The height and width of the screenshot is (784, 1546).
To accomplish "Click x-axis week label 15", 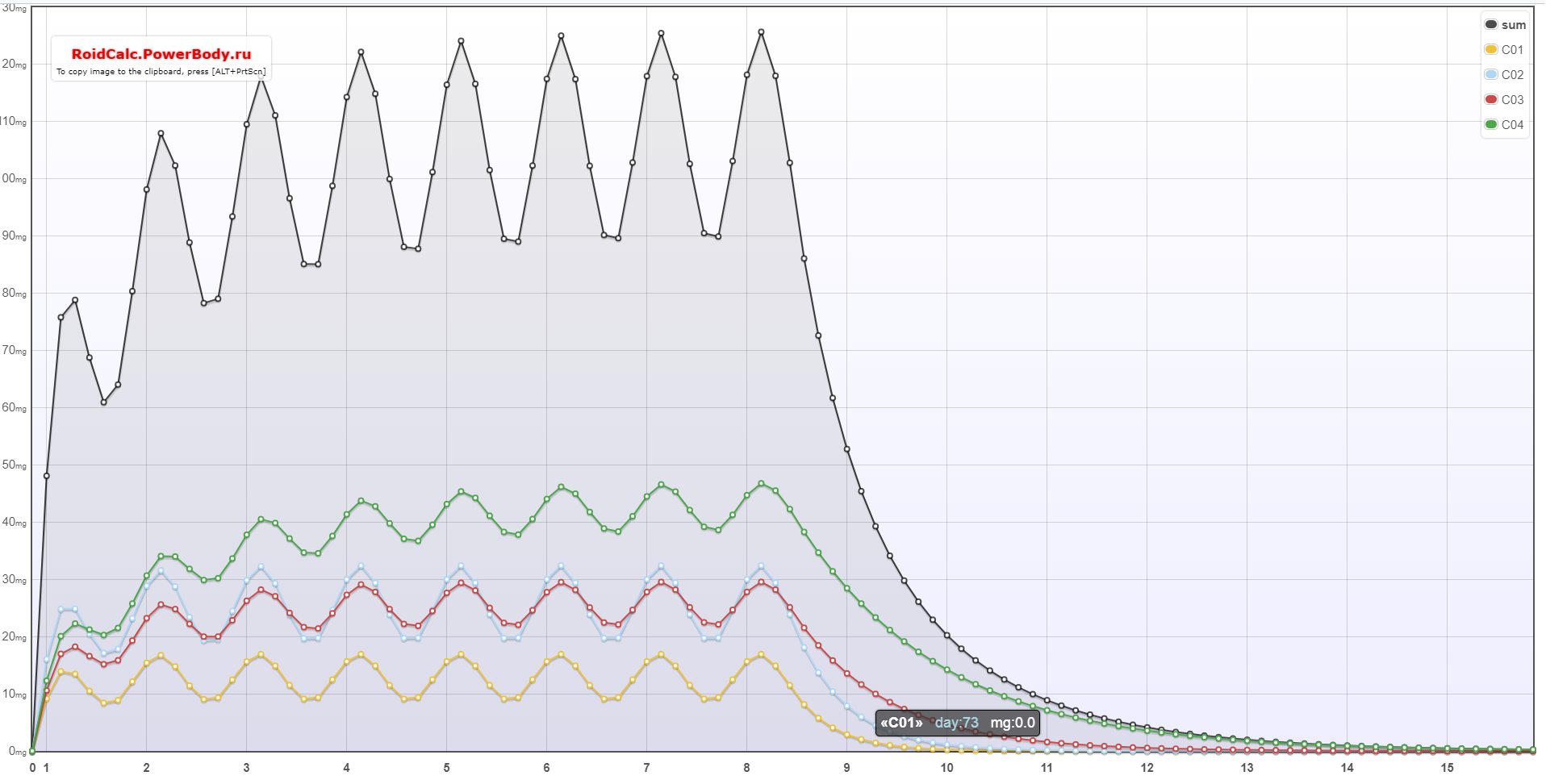I will click(1447, 768).
